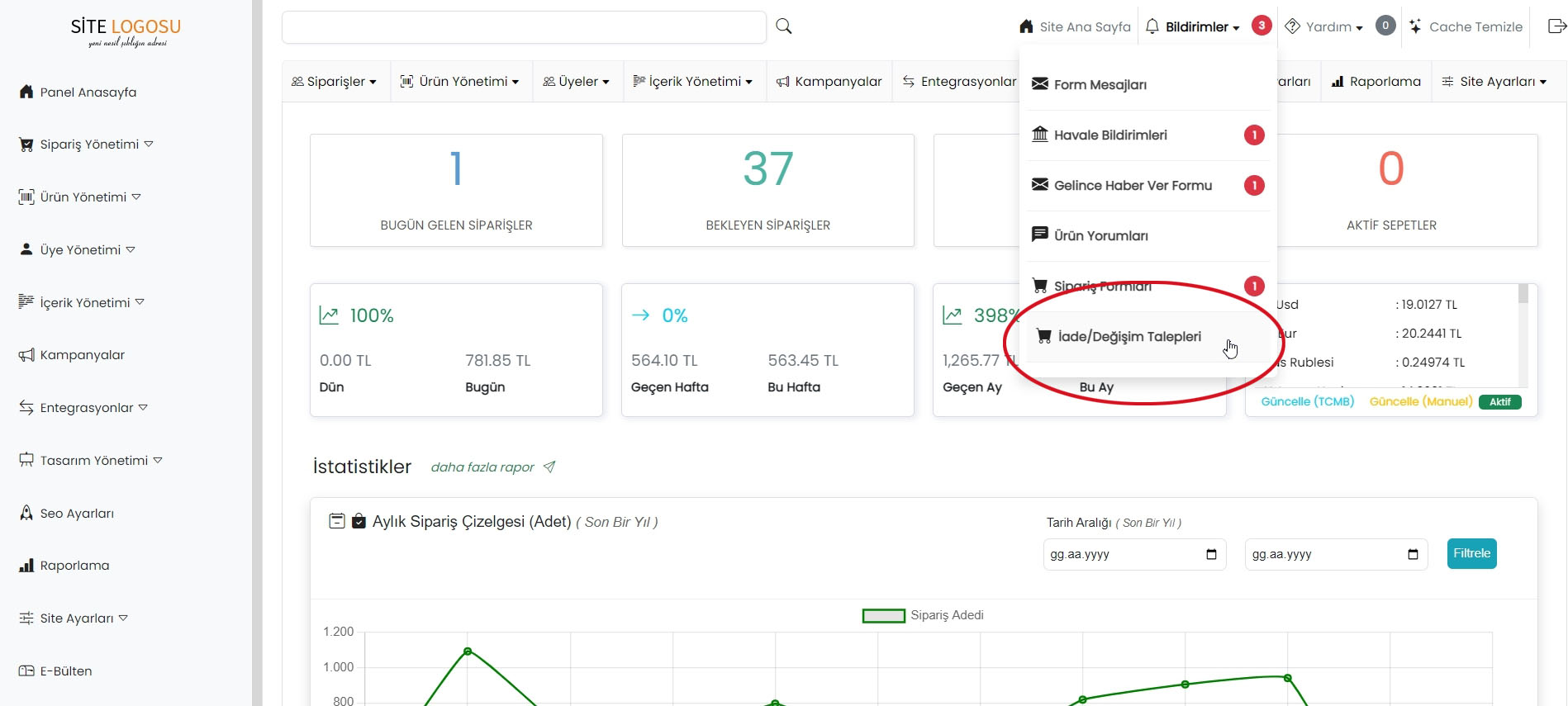The width and height of the screenshot is (1568, 706).
Task: Click the SİTE LOGOSU logo
Action: (x=126, y=31)
